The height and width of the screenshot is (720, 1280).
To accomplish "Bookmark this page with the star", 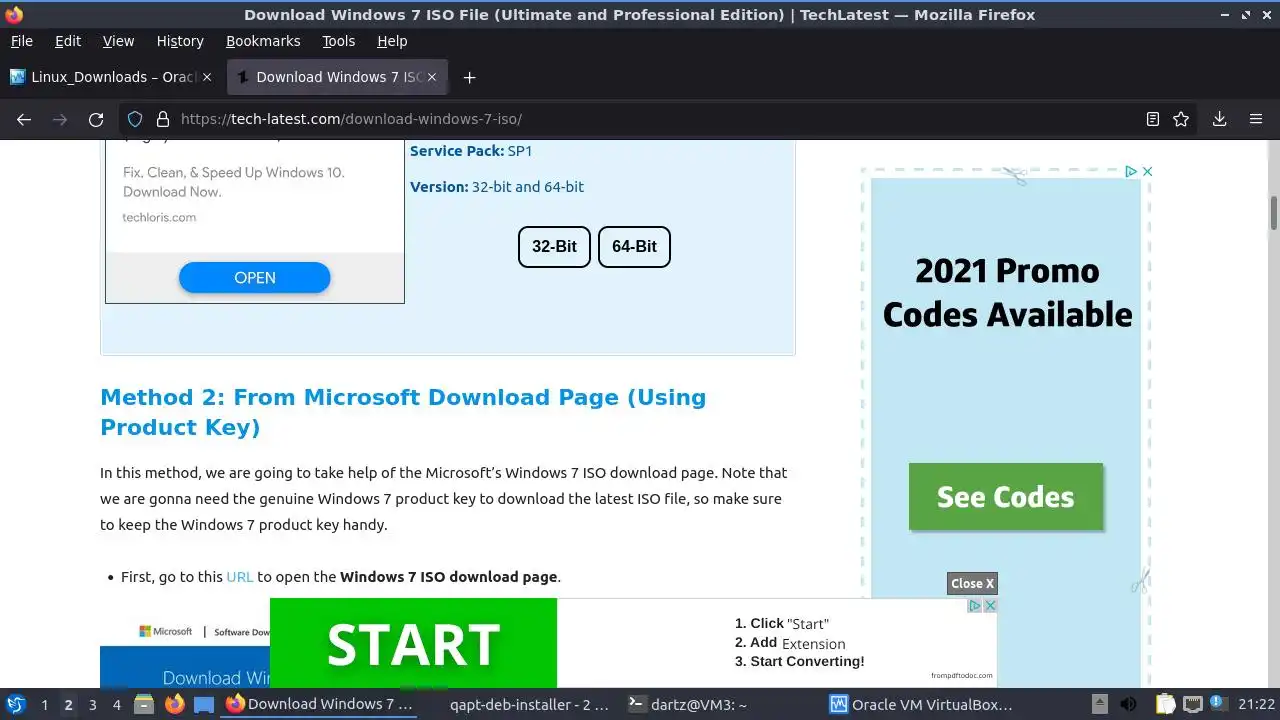I will pos(1181,119).
